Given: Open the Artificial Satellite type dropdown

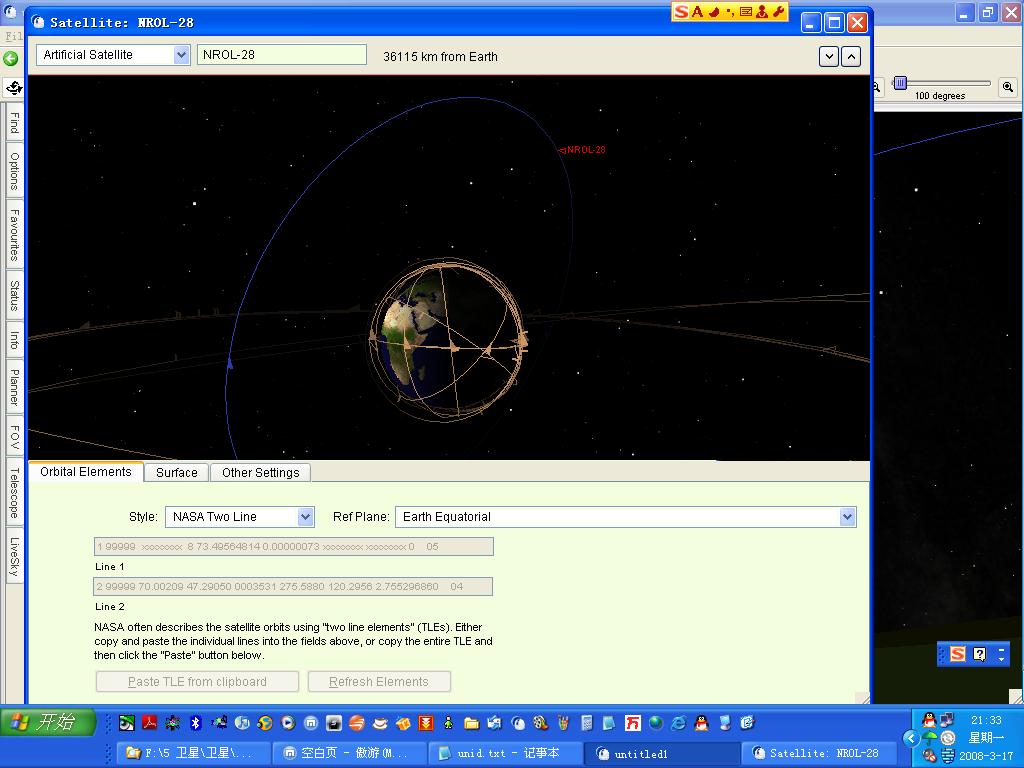Looking at the screenshot, I should pyautogui.click(x=113, y=55).
